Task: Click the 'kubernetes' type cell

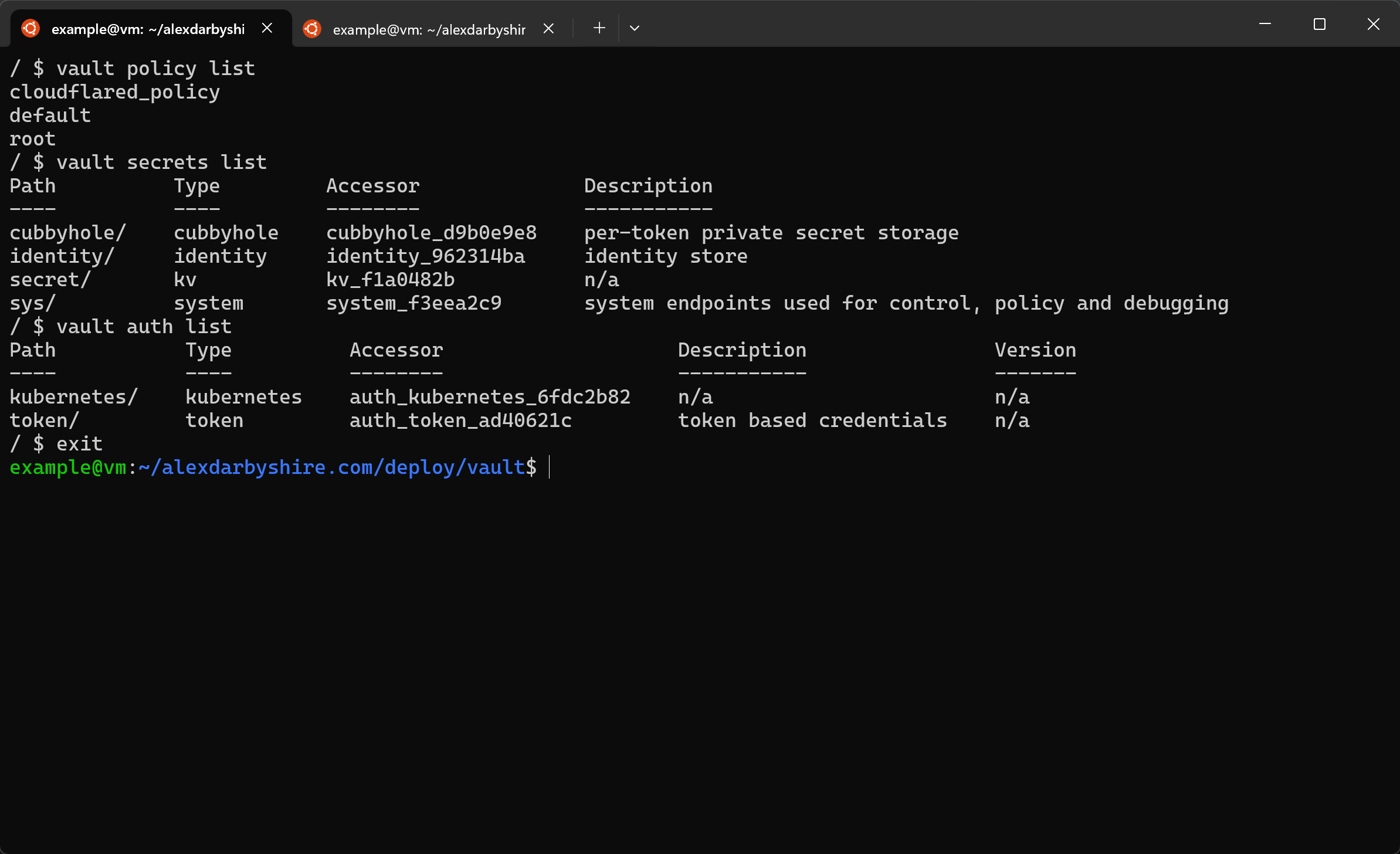Action: tap(244, 397)
